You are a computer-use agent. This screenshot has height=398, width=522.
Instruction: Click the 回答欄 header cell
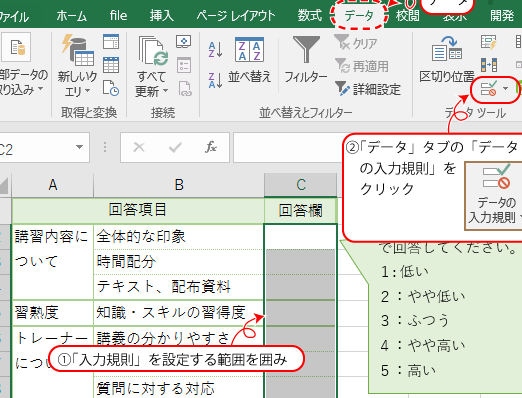point(300,211)
